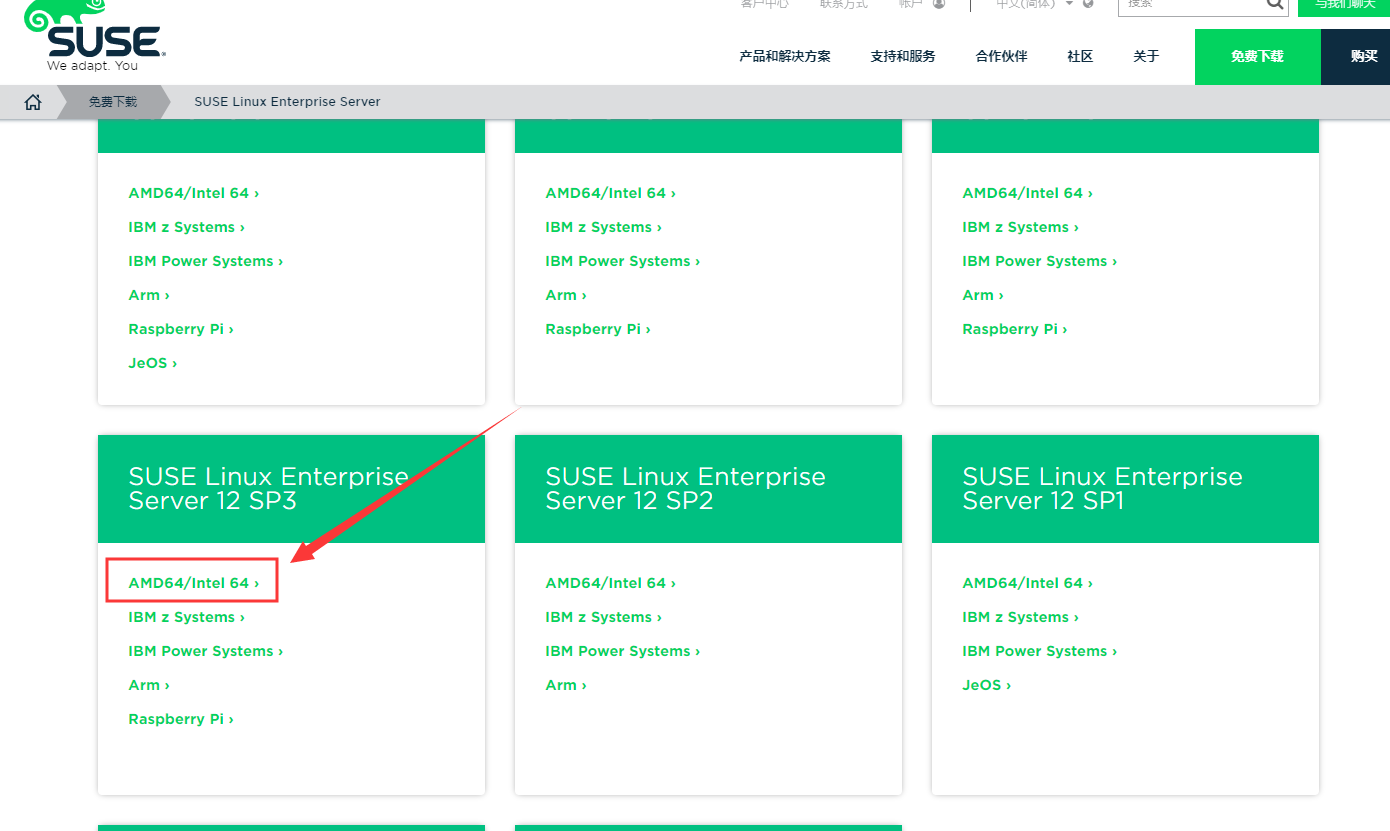Open the 关于 navigation item
The image size is (1390, 831).
click(x=1146, y=57)
